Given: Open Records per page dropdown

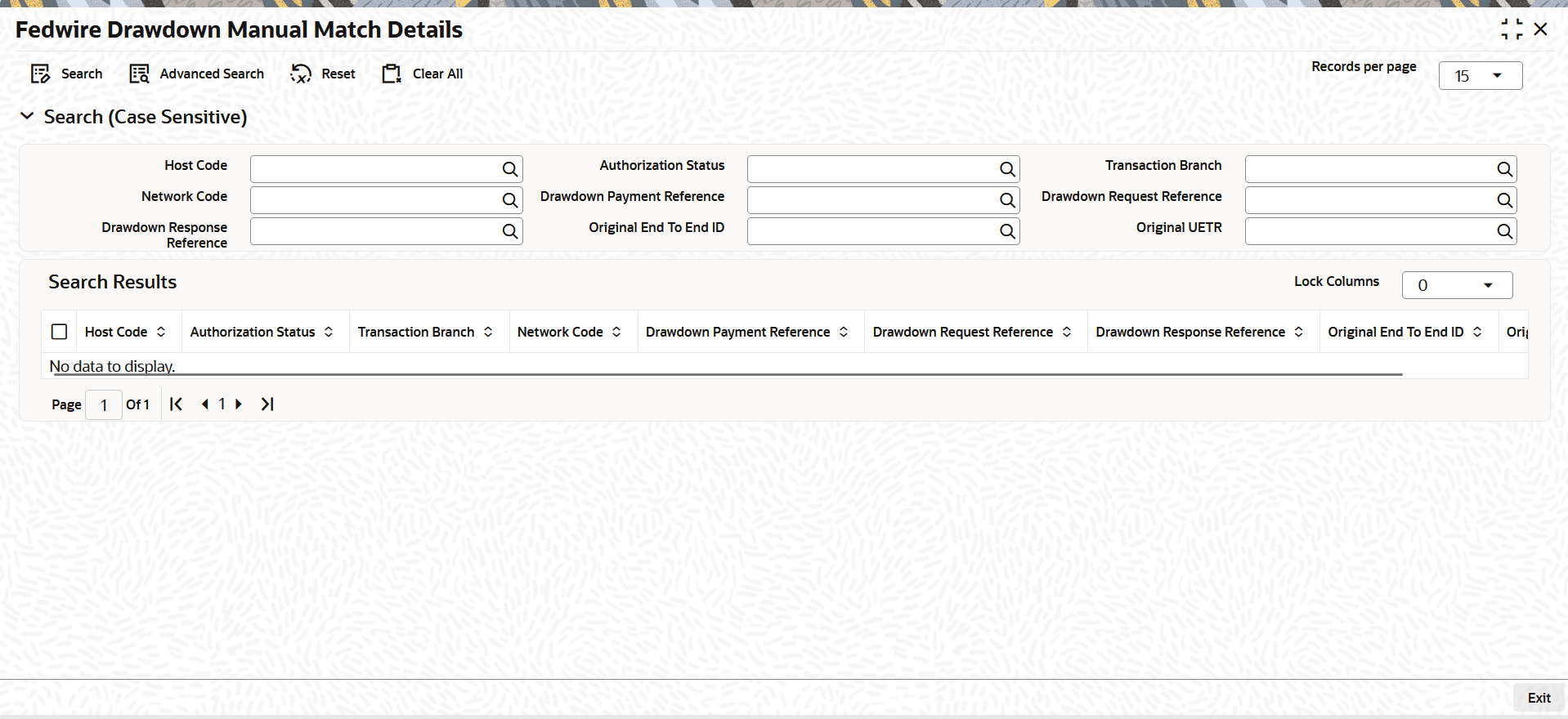Looking at the screenshot, I should (x=1481, y=76).
